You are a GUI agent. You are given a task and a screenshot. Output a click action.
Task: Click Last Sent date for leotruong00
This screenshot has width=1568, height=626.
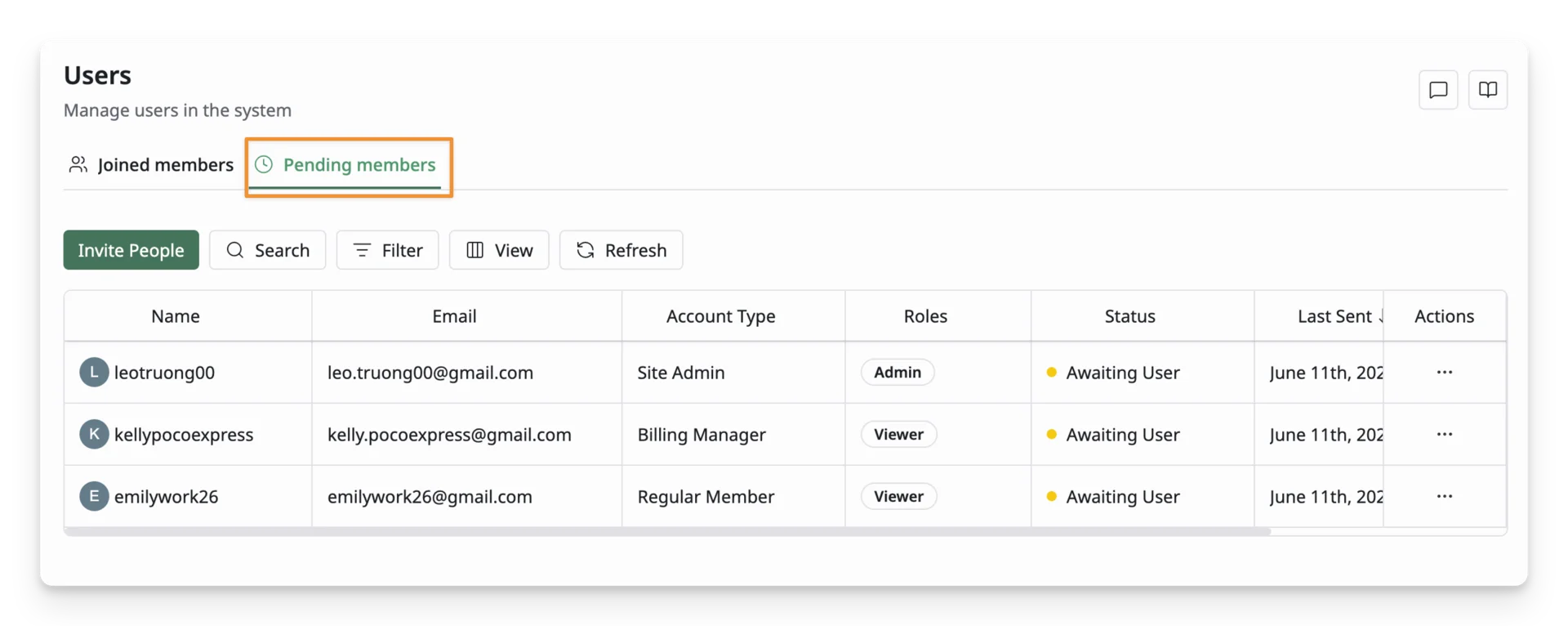[1326, 373]
